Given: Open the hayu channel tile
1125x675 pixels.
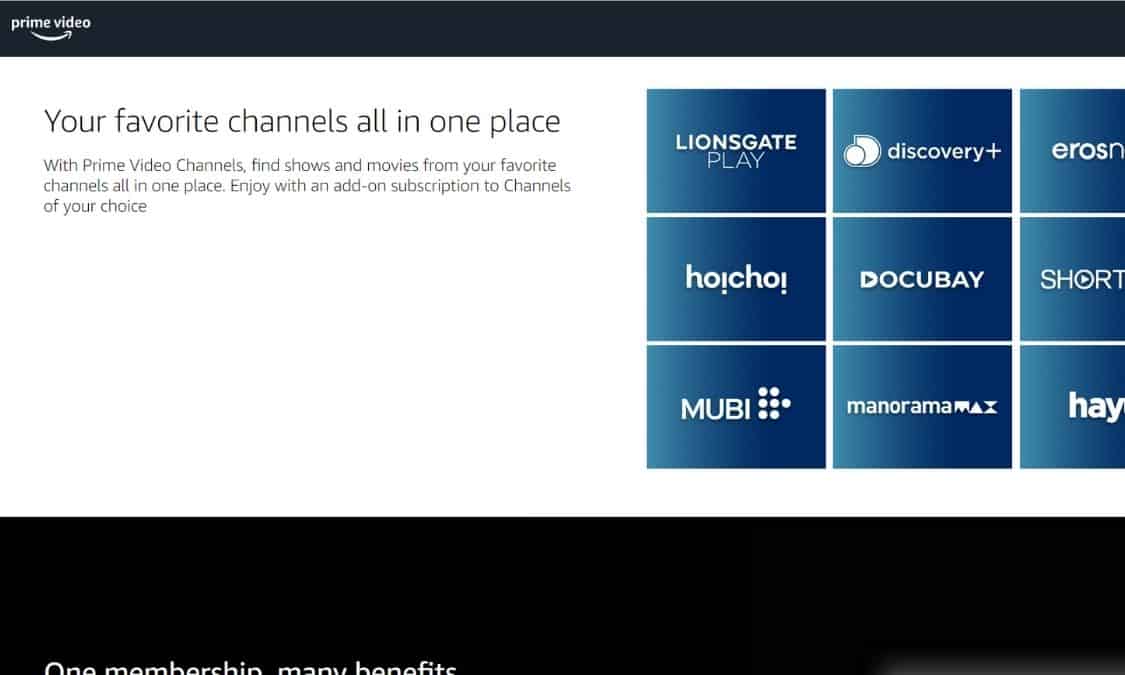Looking at the screenshot, I should [x=1073, y=407].
